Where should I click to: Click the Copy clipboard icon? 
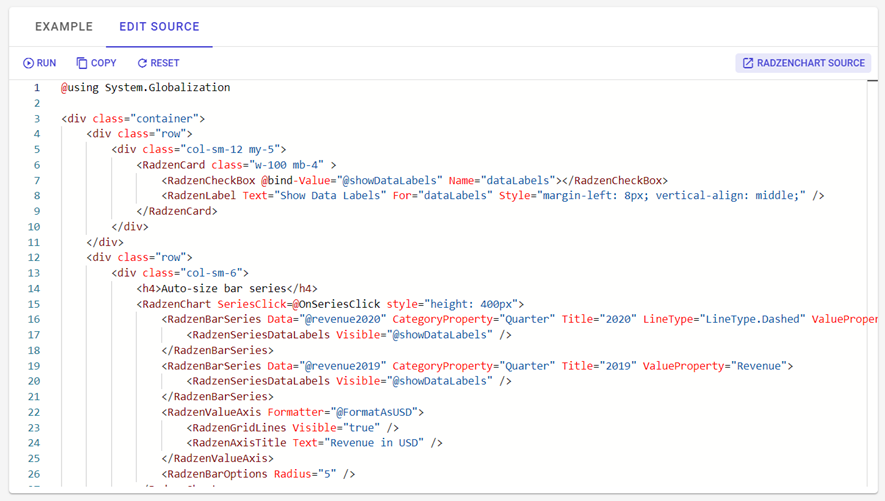[x=82, y=63]
